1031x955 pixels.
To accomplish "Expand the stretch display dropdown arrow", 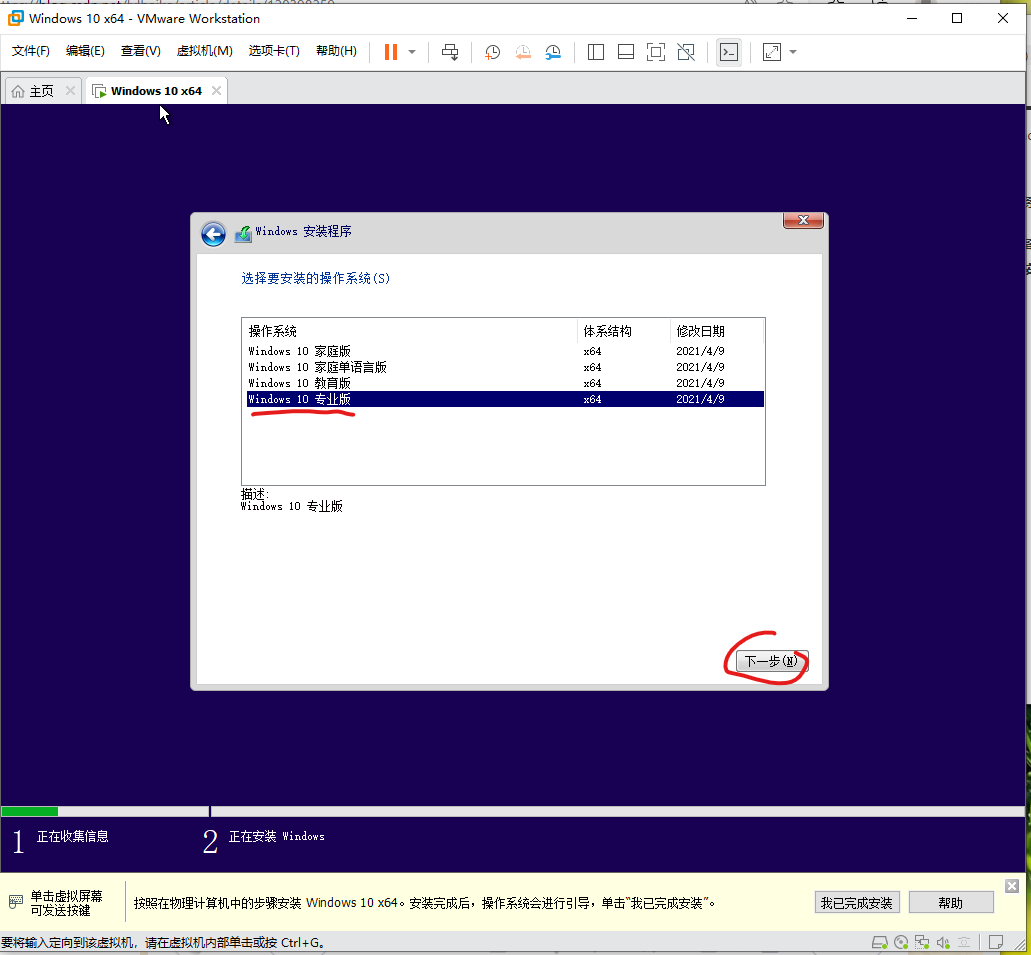I will pos(793,52).
